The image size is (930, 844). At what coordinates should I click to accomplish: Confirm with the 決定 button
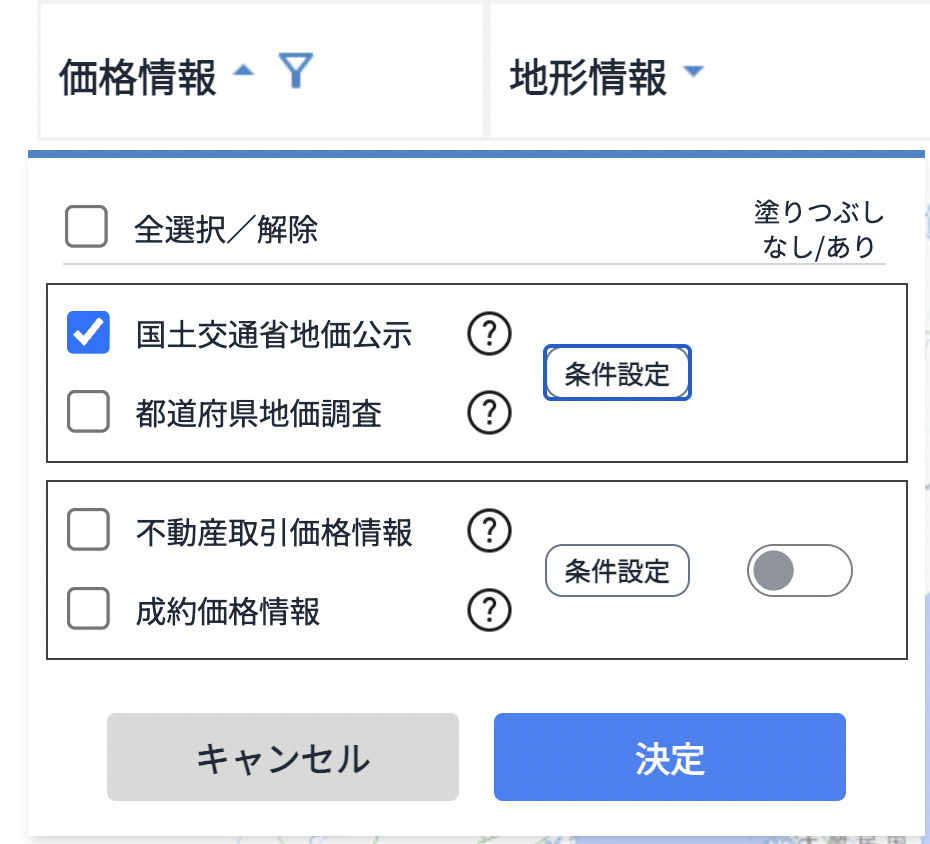[x=669, y=757]
